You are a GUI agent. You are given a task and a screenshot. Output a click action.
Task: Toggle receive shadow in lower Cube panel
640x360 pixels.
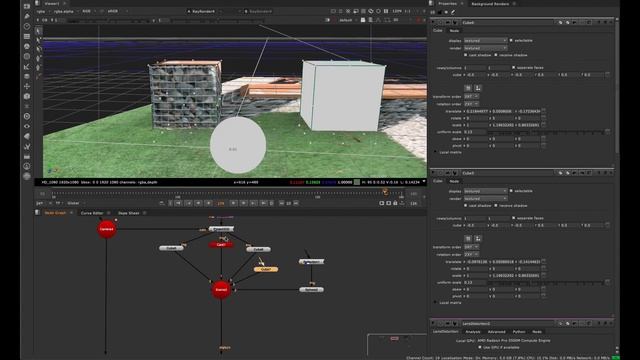point(496,205)
